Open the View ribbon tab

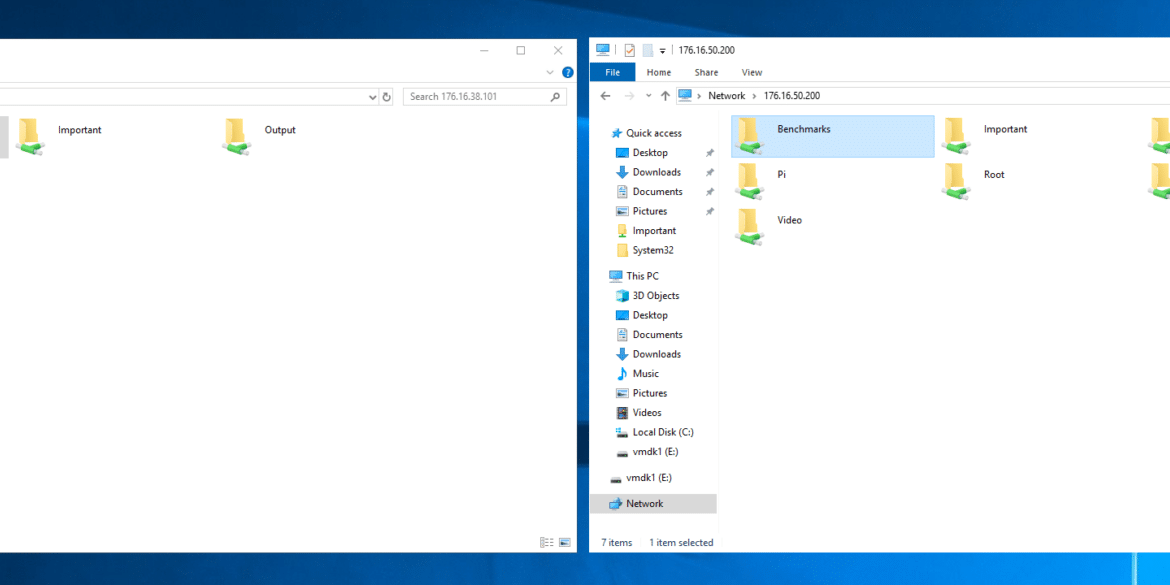(752, 72)
